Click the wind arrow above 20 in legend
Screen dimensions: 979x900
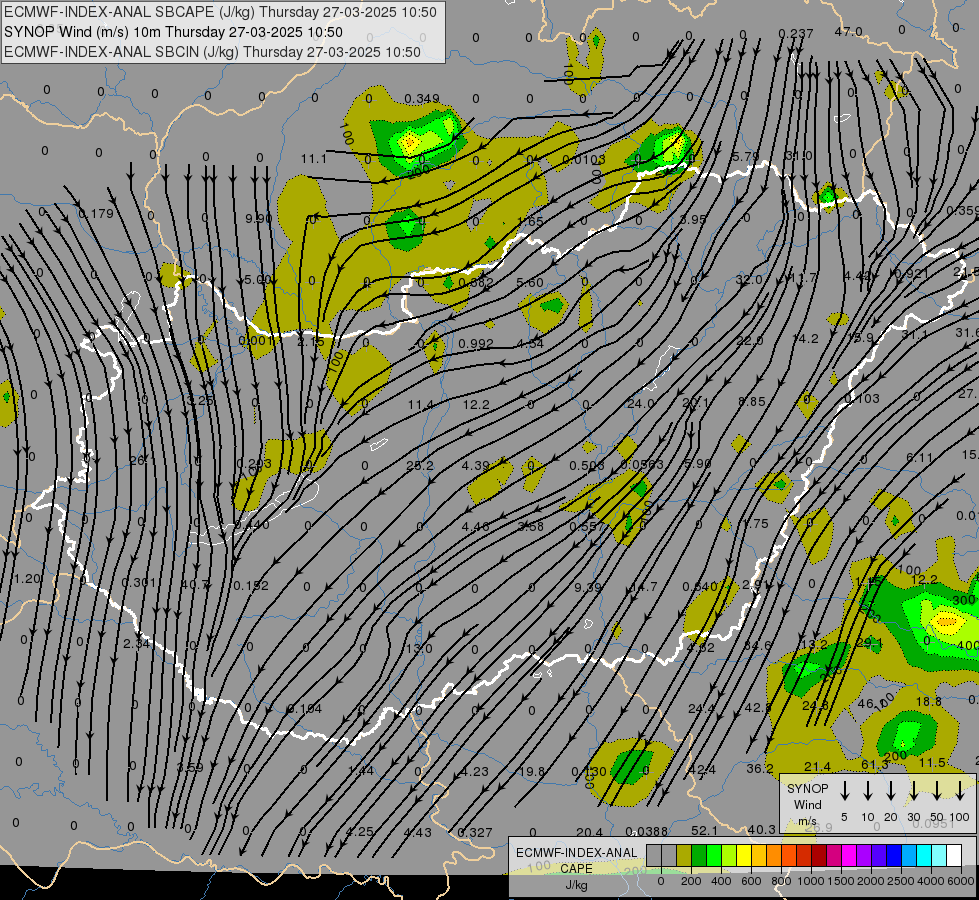891,791
